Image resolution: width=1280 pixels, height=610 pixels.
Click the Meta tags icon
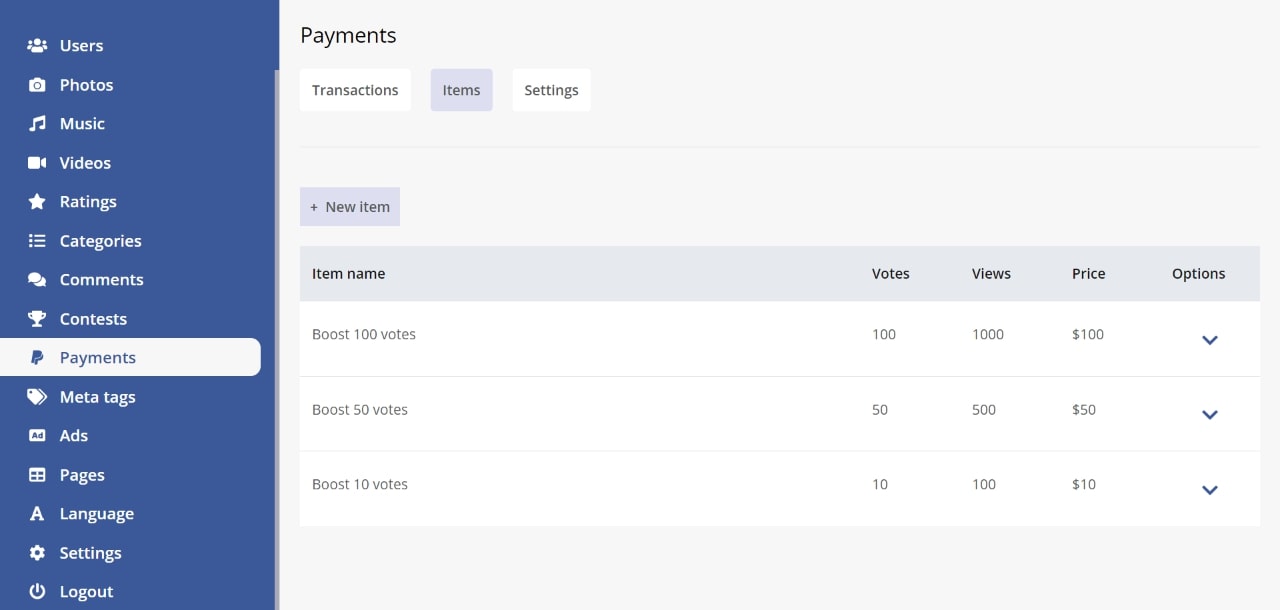click(x=37, y=397)
